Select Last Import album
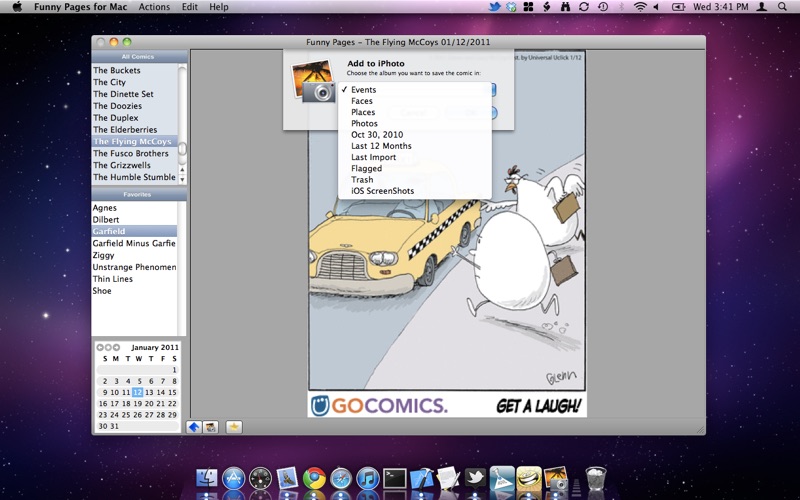800x500 pixels. pyautogui.click(x=415, y=157)
